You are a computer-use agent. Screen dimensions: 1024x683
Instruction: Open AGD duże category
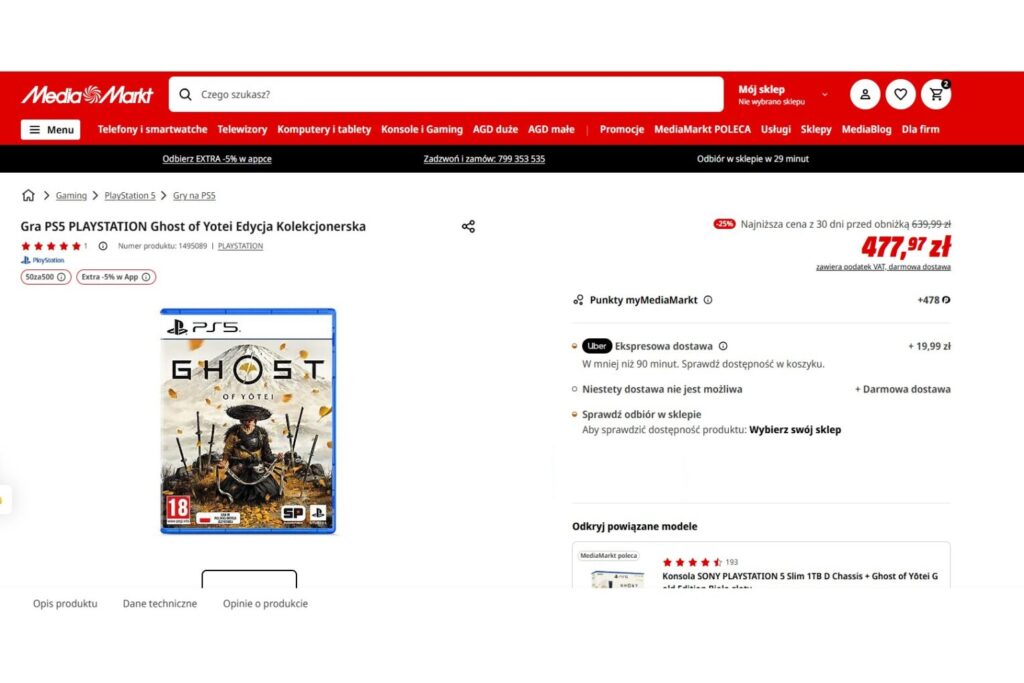click(x=495, y=129)
